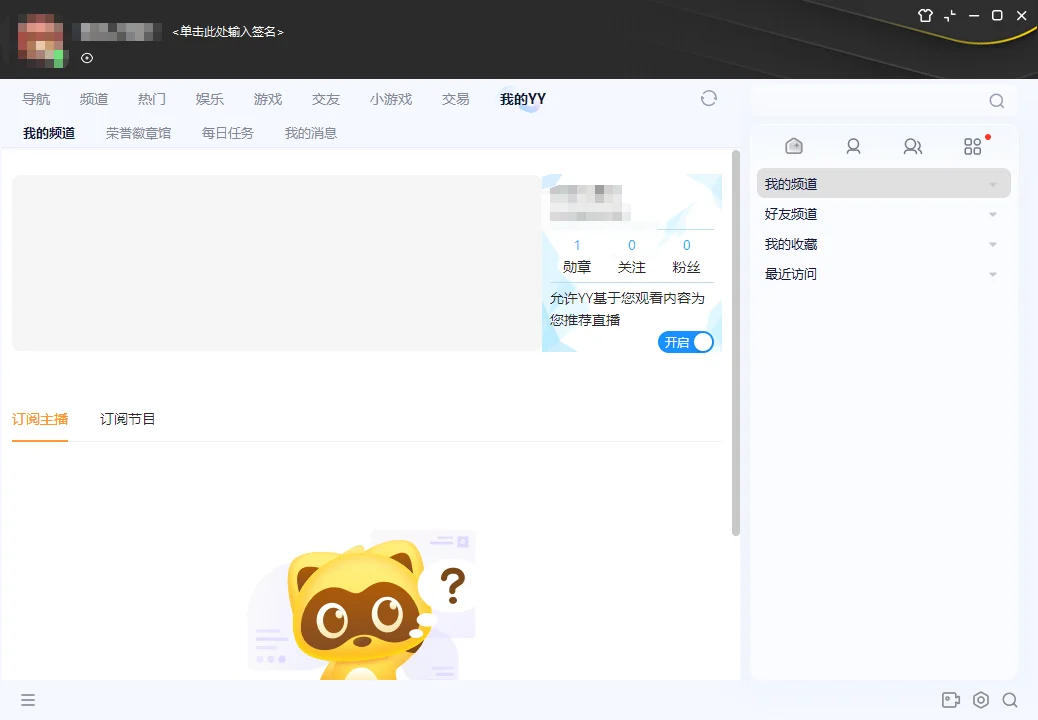Open the 热门 tab
The width and height of the screenshot is (1038, 720).
pos(152,99)
